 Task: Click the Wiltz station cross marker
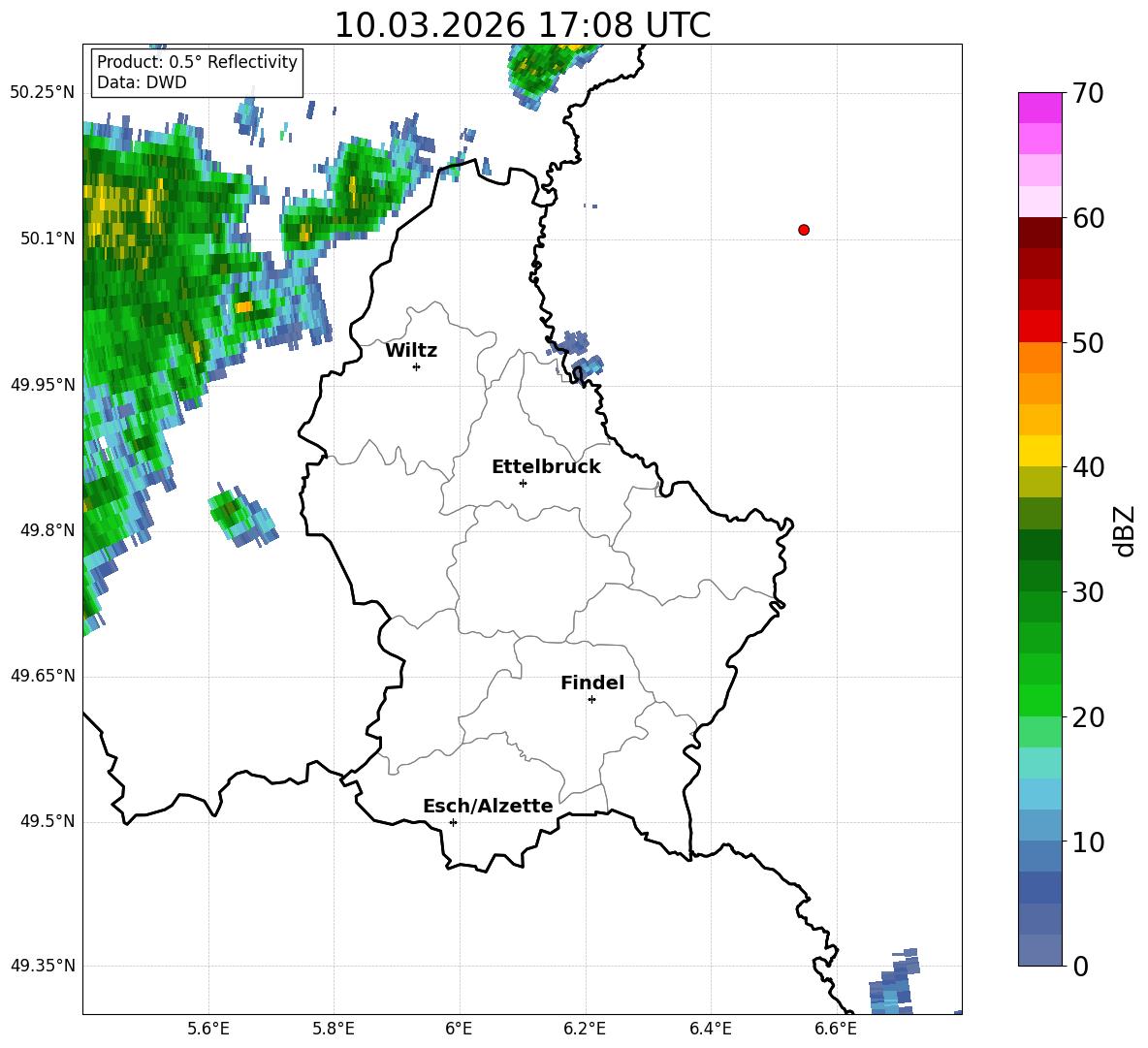click(x=417, y=366)
